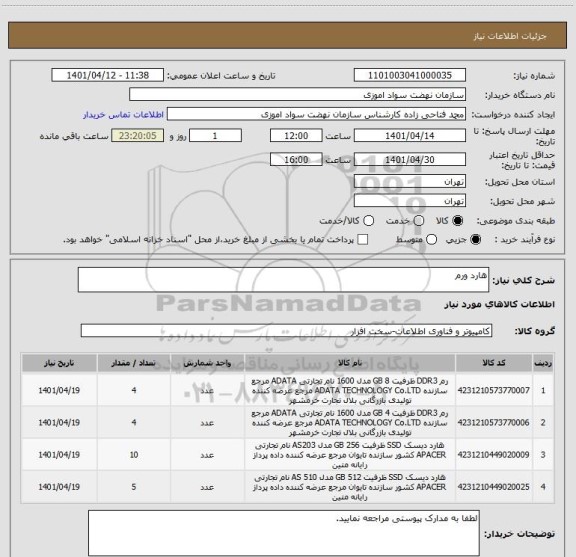Click the section title اطلاعات کالاهای مورد نیاز
The height and width of the screenshot is (557, 576).
(x=500, y=305)
